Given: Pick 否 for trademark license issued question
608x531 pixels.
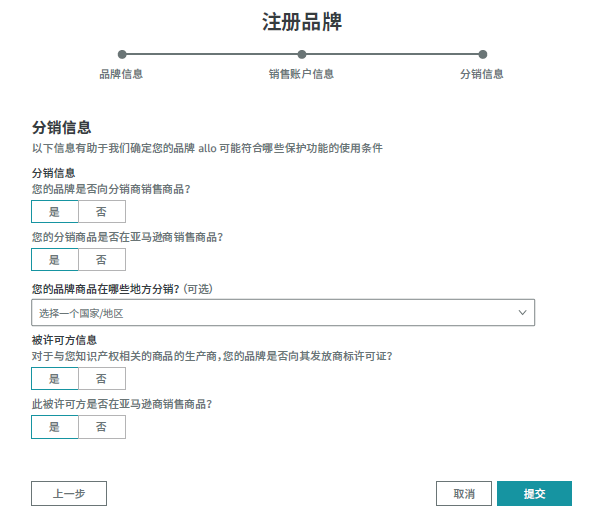Looking at the screenshot, I should [102, 379].
